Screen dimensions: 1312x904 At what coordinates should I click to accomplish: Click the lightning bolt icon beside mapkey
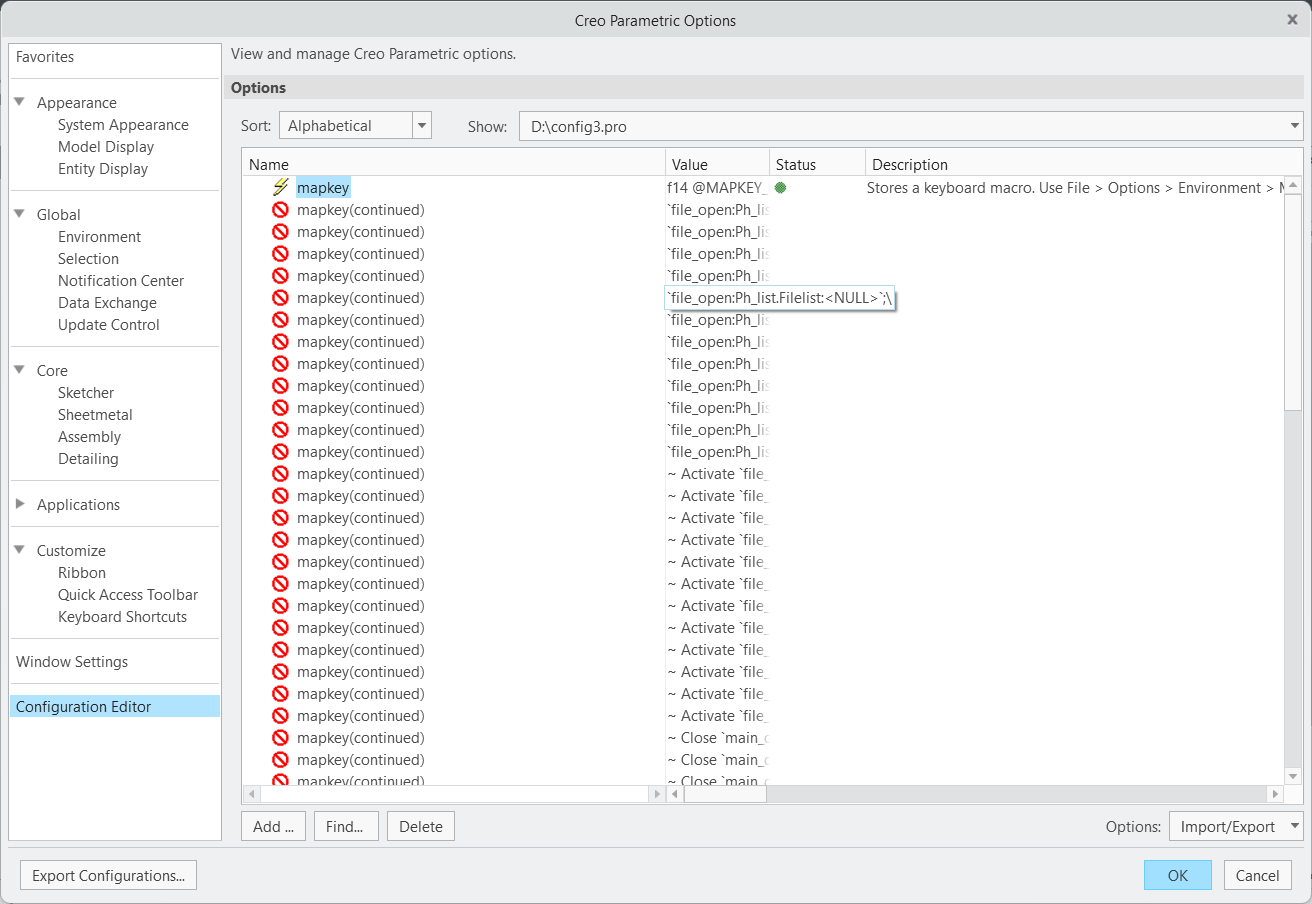click(x=282, y=187)
